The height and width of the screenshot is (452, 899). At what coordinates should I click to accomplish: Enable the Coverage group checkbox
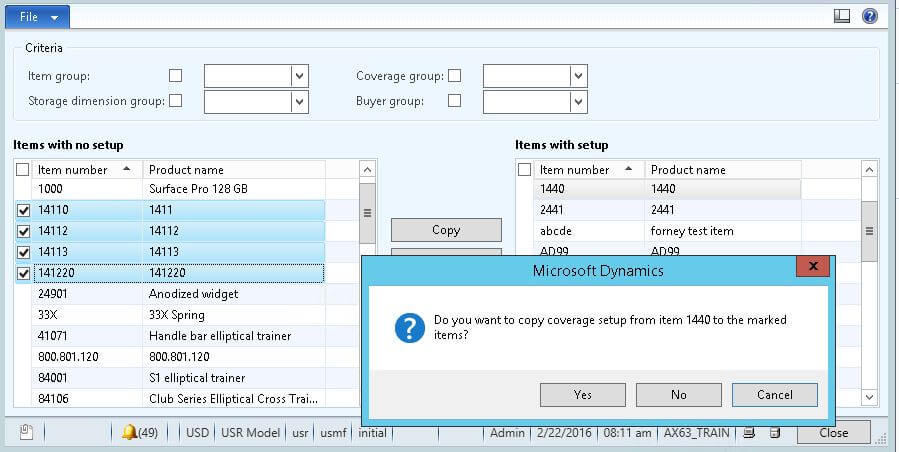(x=455, y=76)
